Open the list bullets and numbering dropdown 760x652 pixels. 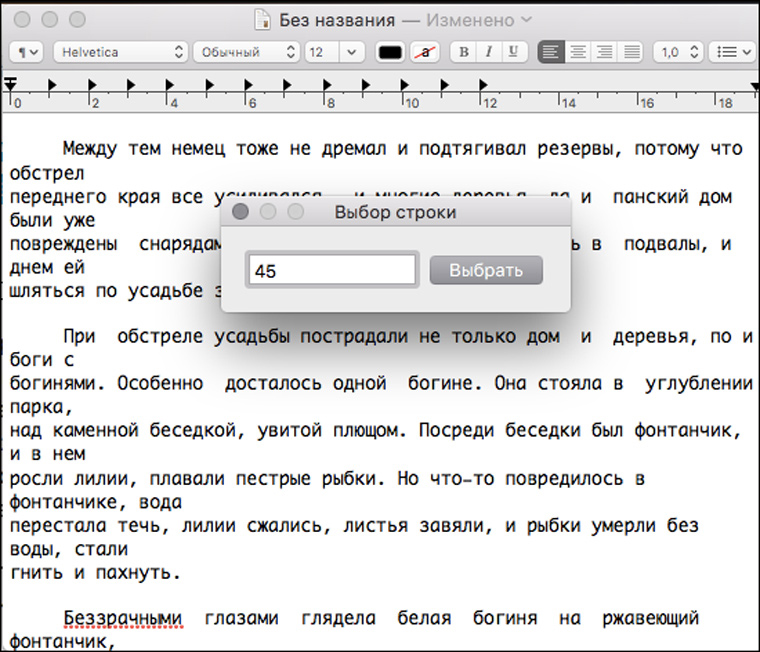(733, 52)
